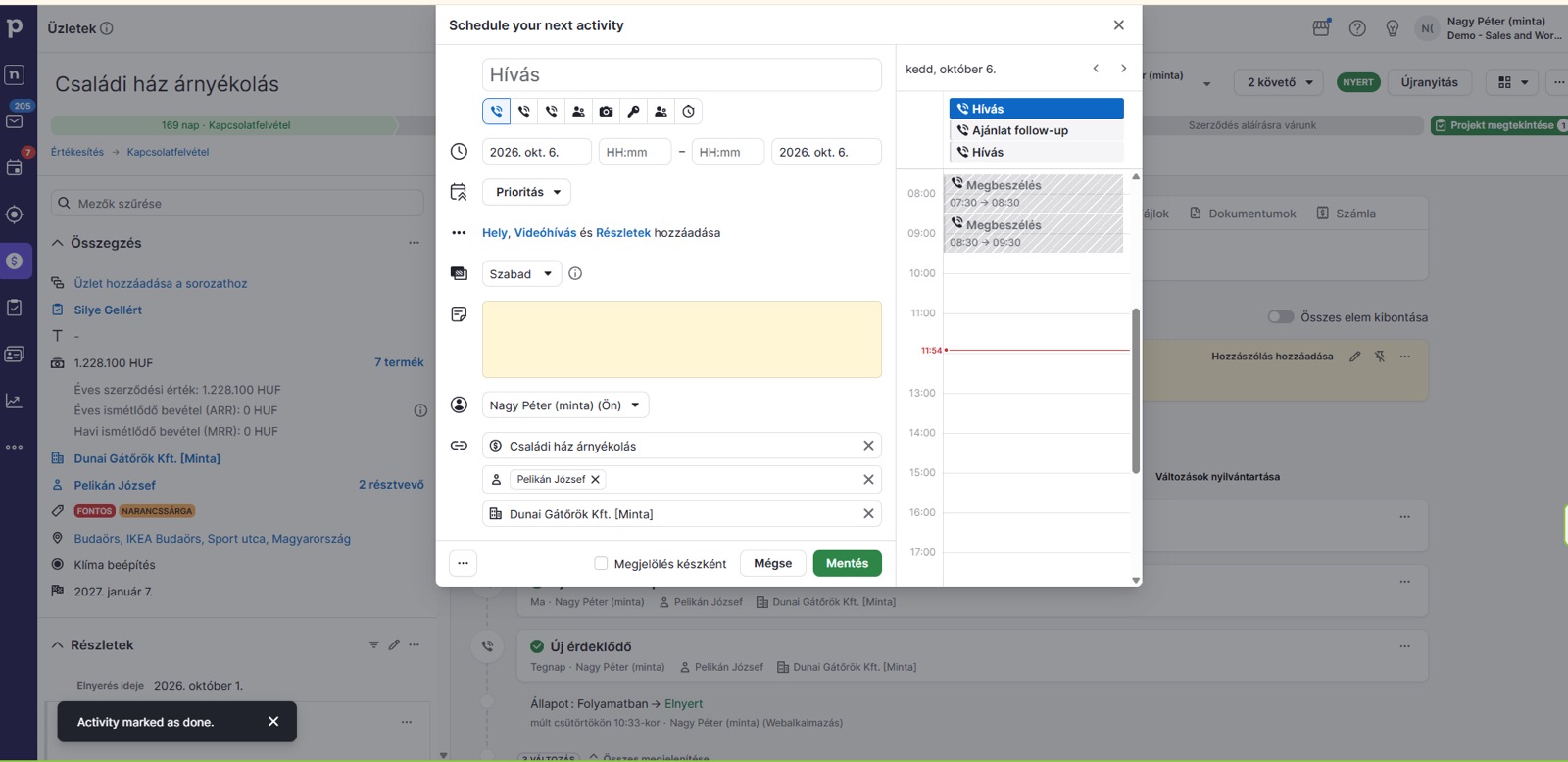Select the camera activity type icon
1568x762 pixels.
point(607,112)
